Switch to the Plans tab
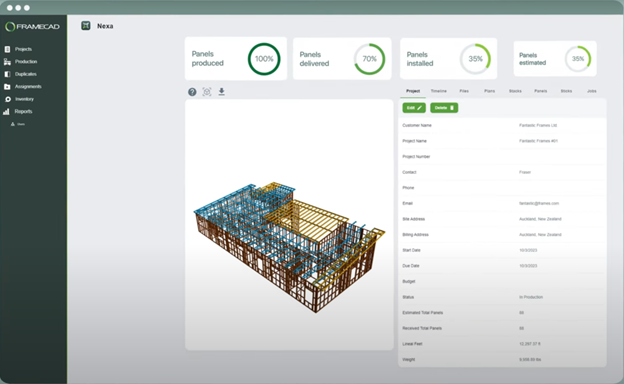Viewport: 624px width, 384px height. tap(489, 91)
